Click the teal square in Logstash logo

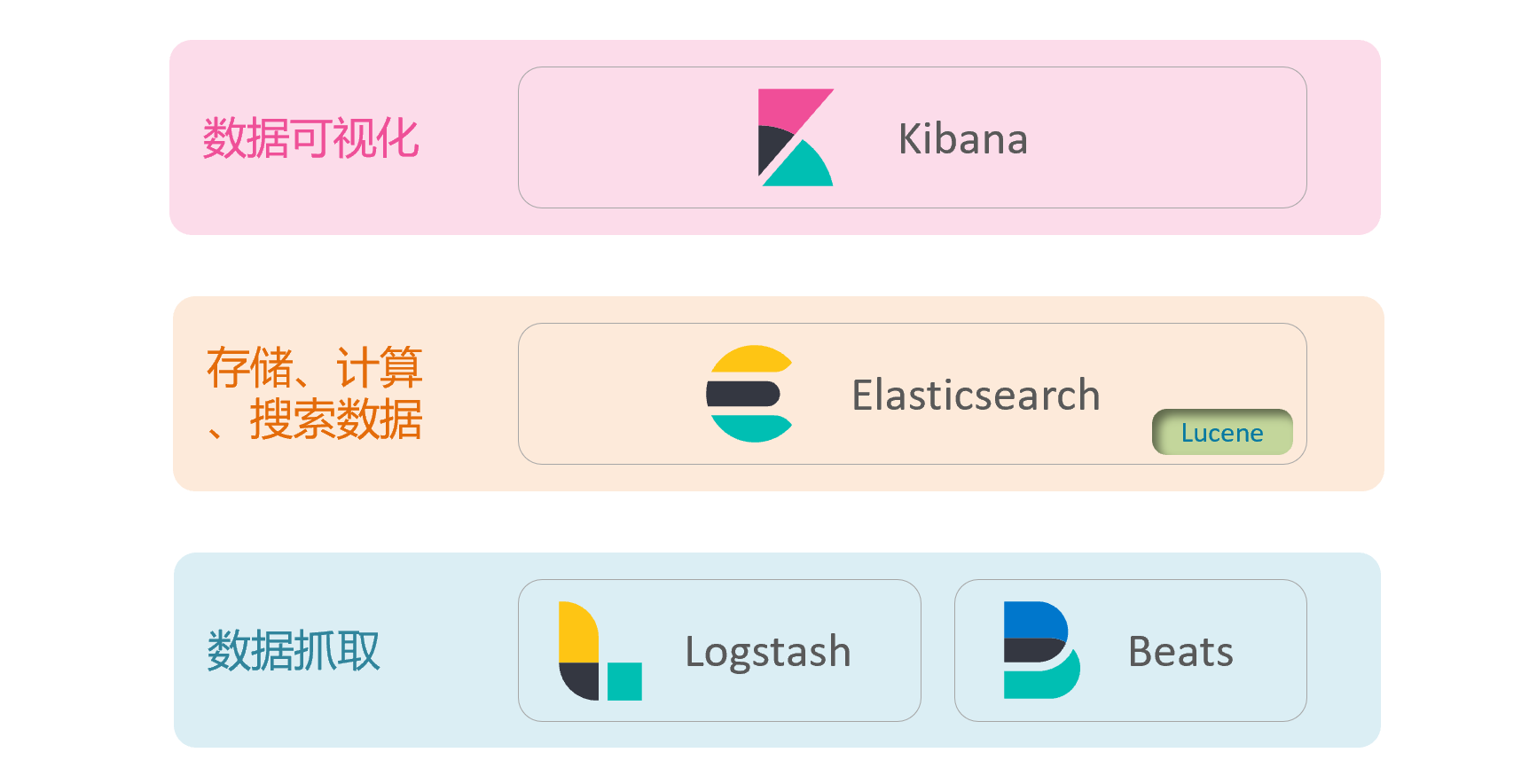(624, 681)
